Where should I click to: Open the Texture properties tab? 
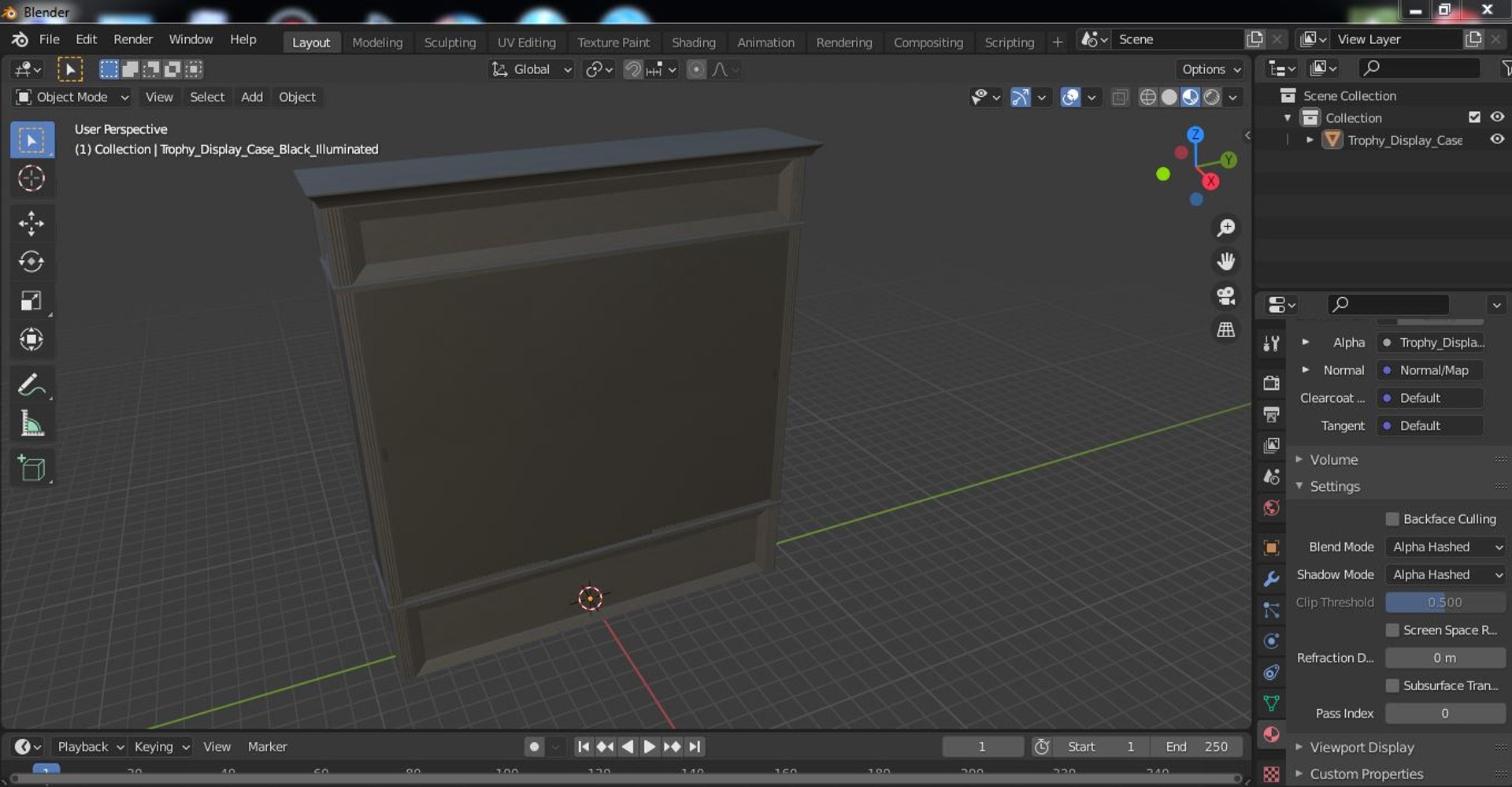point(1271,774)
